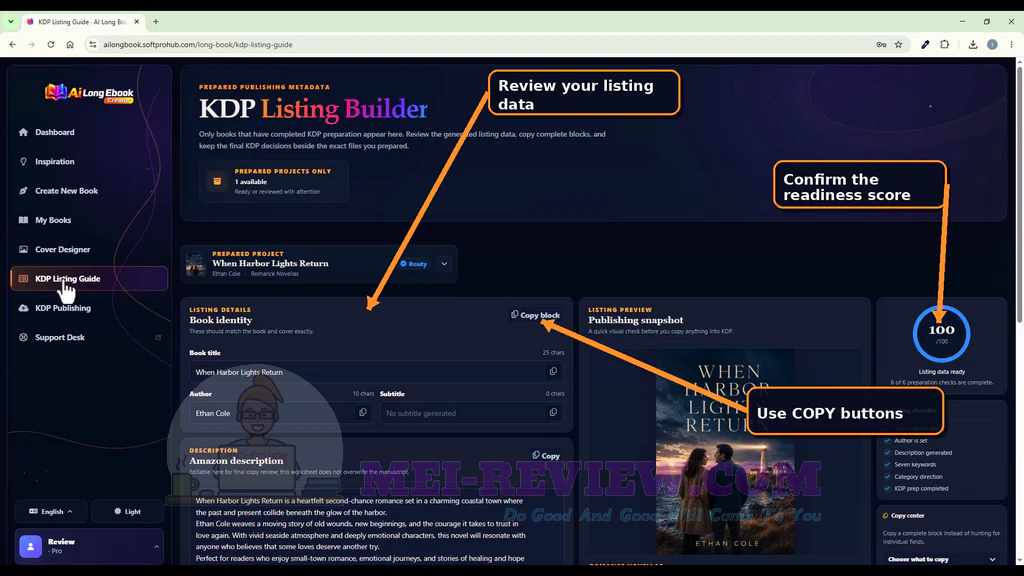Click the Support Desk lifebuoy icon
The width and height of the screenshot is (1024, 576).
pos(24,338)
